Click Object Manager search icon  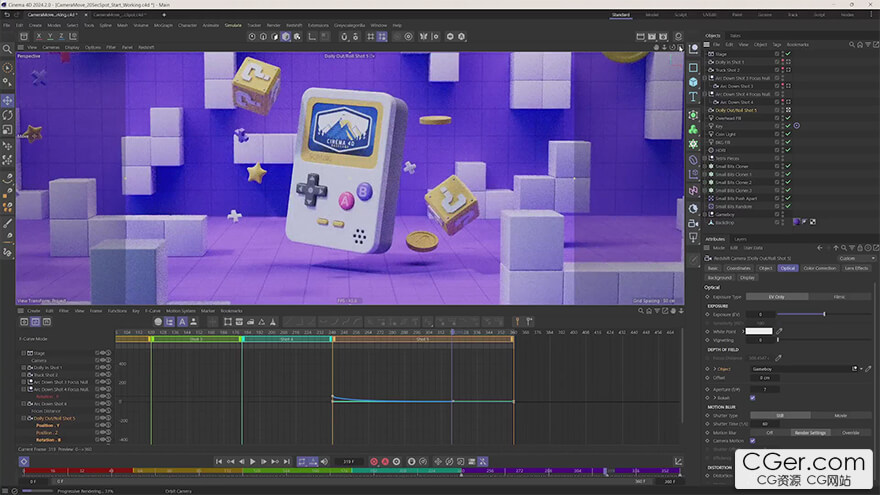point(852,44)
